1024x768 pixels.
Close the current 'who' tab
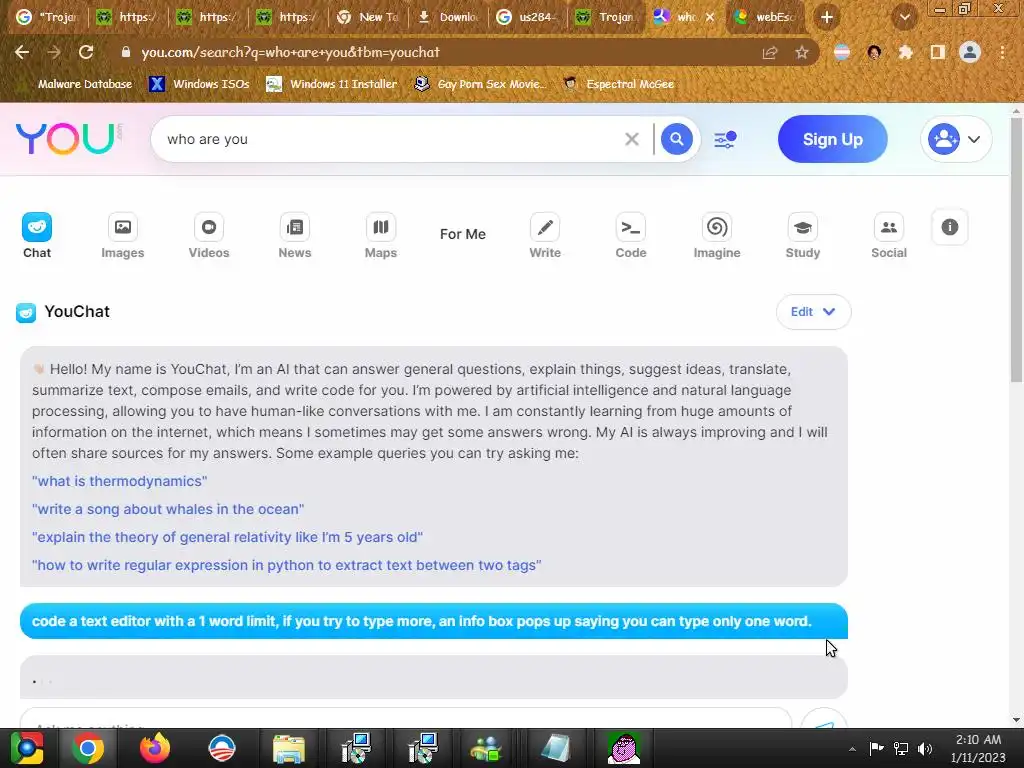[710, 17]
